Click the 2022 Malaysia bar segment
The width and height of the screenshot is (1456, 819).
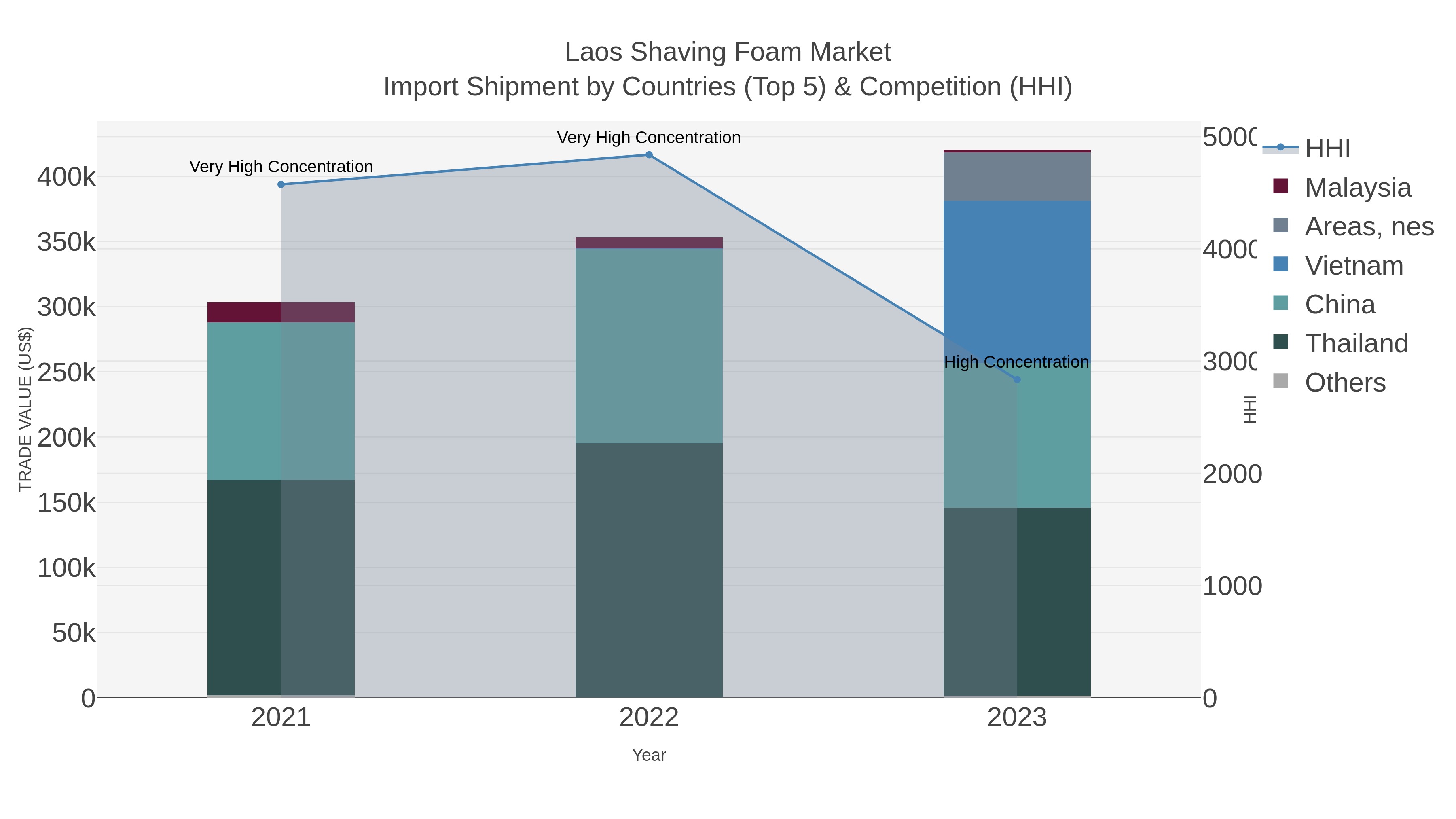point(649,243)
